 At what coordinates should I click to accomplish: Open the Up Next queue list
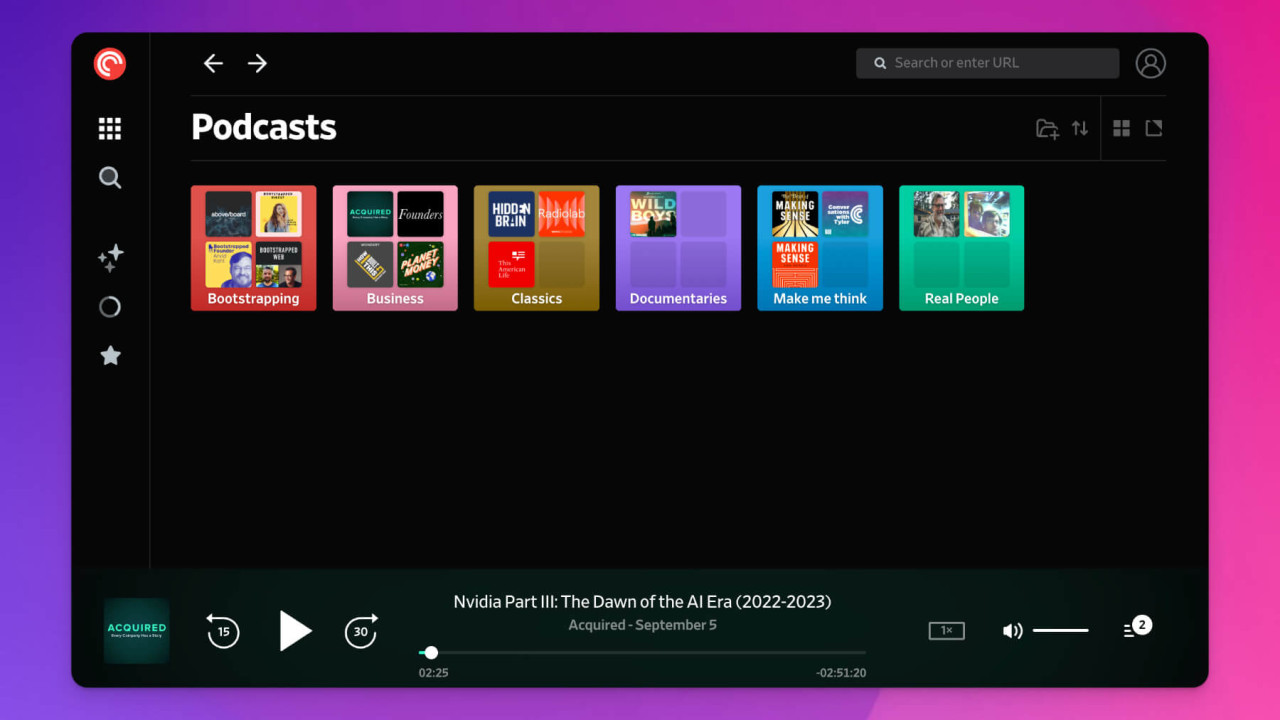tap(1137, 628)
